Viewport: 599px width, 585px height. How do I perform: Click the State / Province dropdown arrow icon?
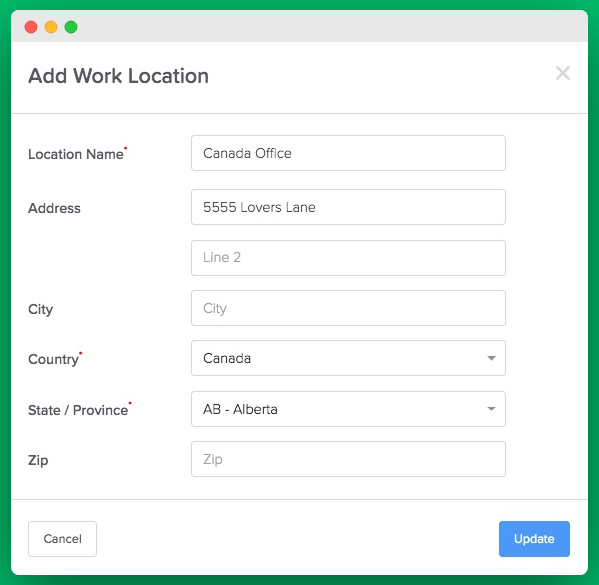pyautogui.click(x=491, y=409)
